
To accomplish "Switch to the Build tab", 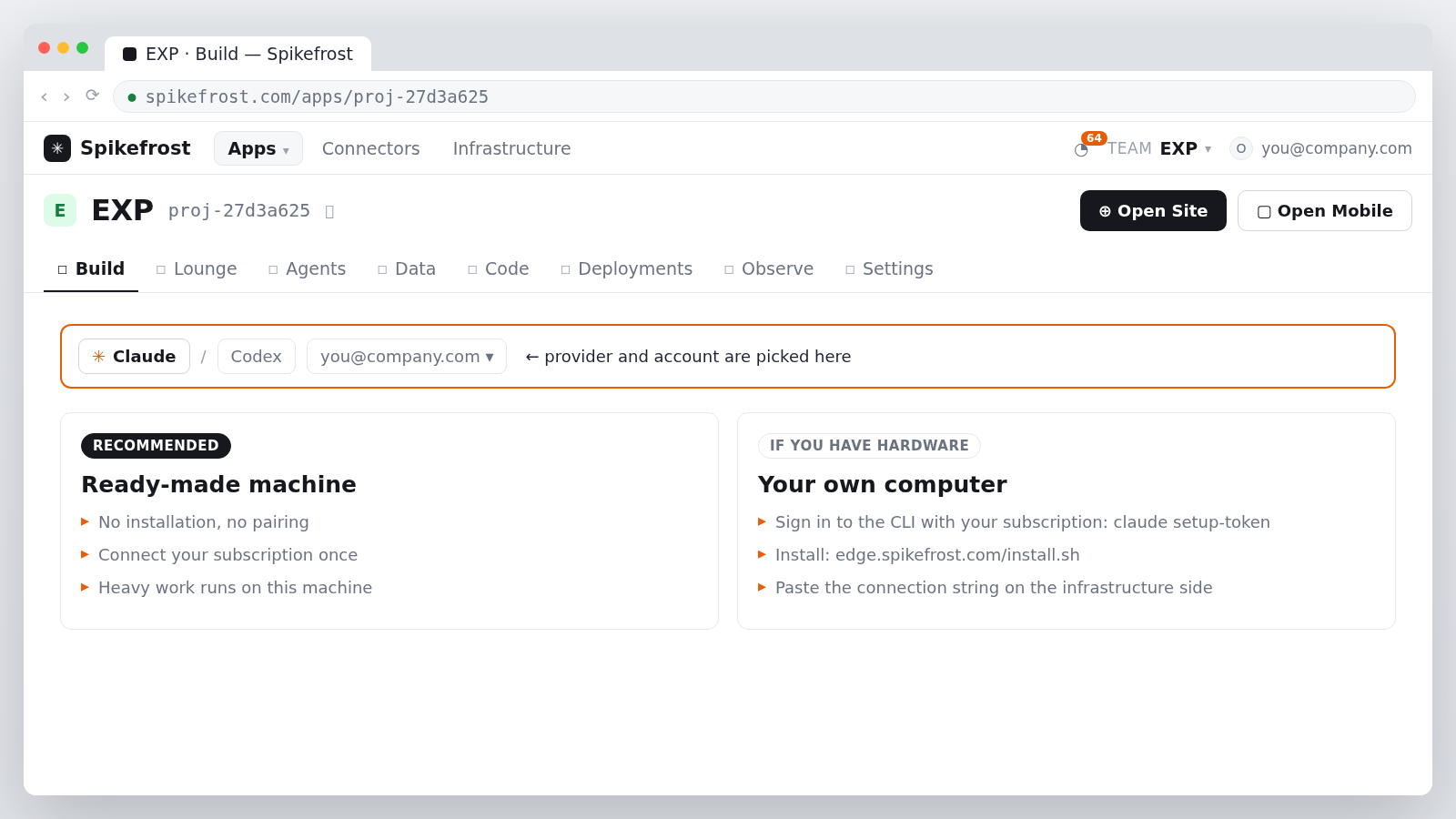I will (x=91, y=268).
